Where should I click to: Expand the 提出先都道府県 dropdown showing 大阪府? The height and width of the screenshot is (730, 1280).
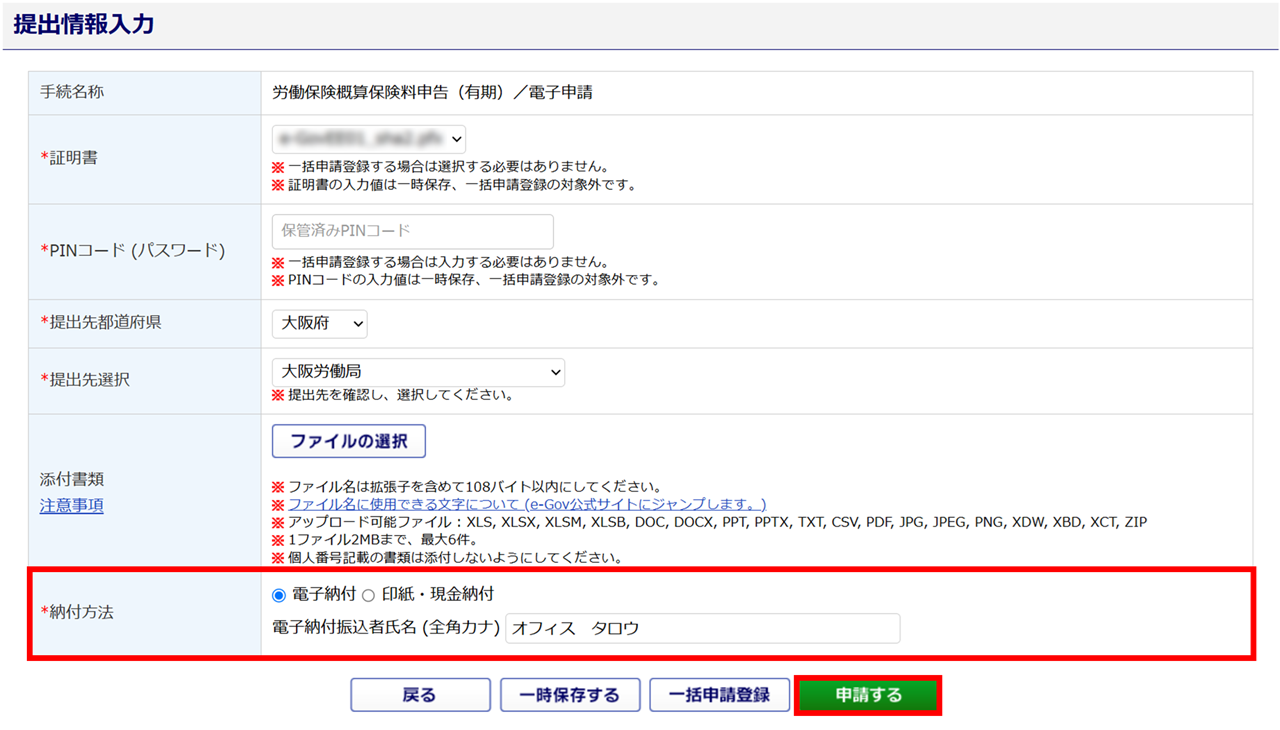click(x=319, y=323)
